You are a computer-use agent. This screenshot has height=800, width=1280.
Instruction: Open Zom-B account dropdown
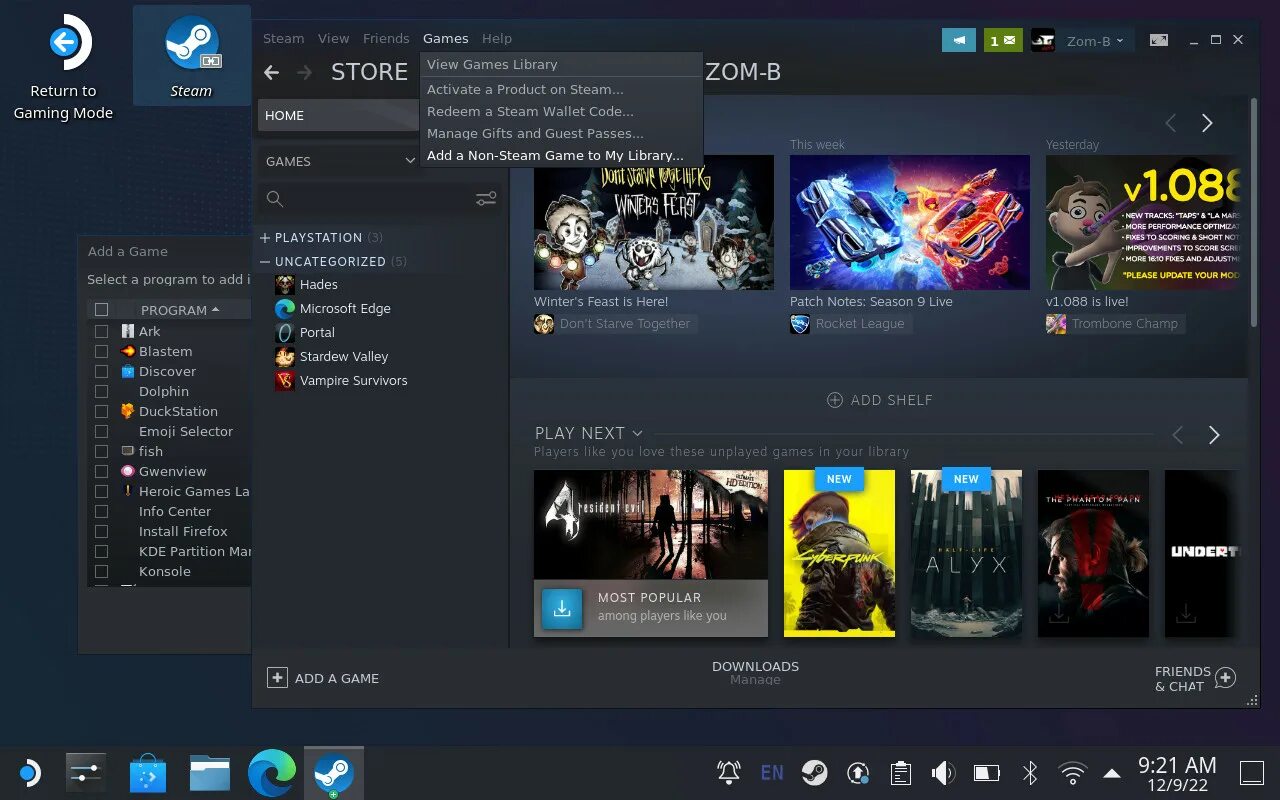click(x=1095, y=41)
